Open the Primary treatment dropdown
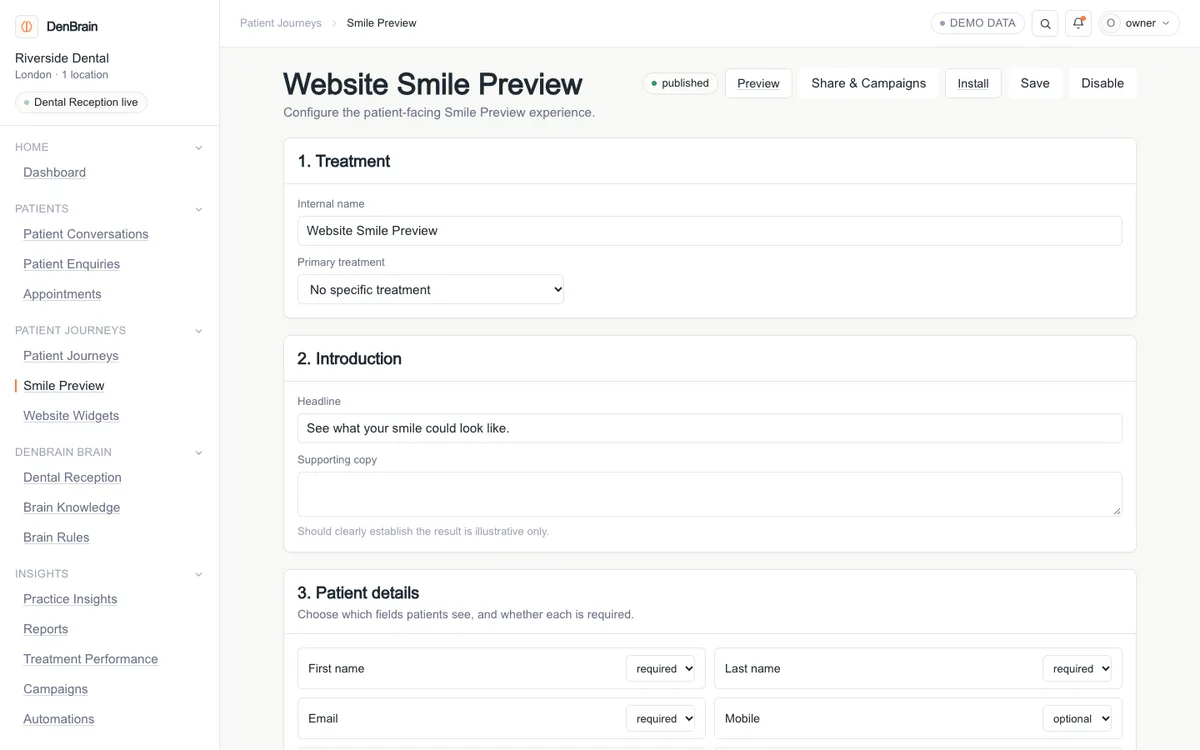Viewport: 1200px width, 750px height. (431, 290)
